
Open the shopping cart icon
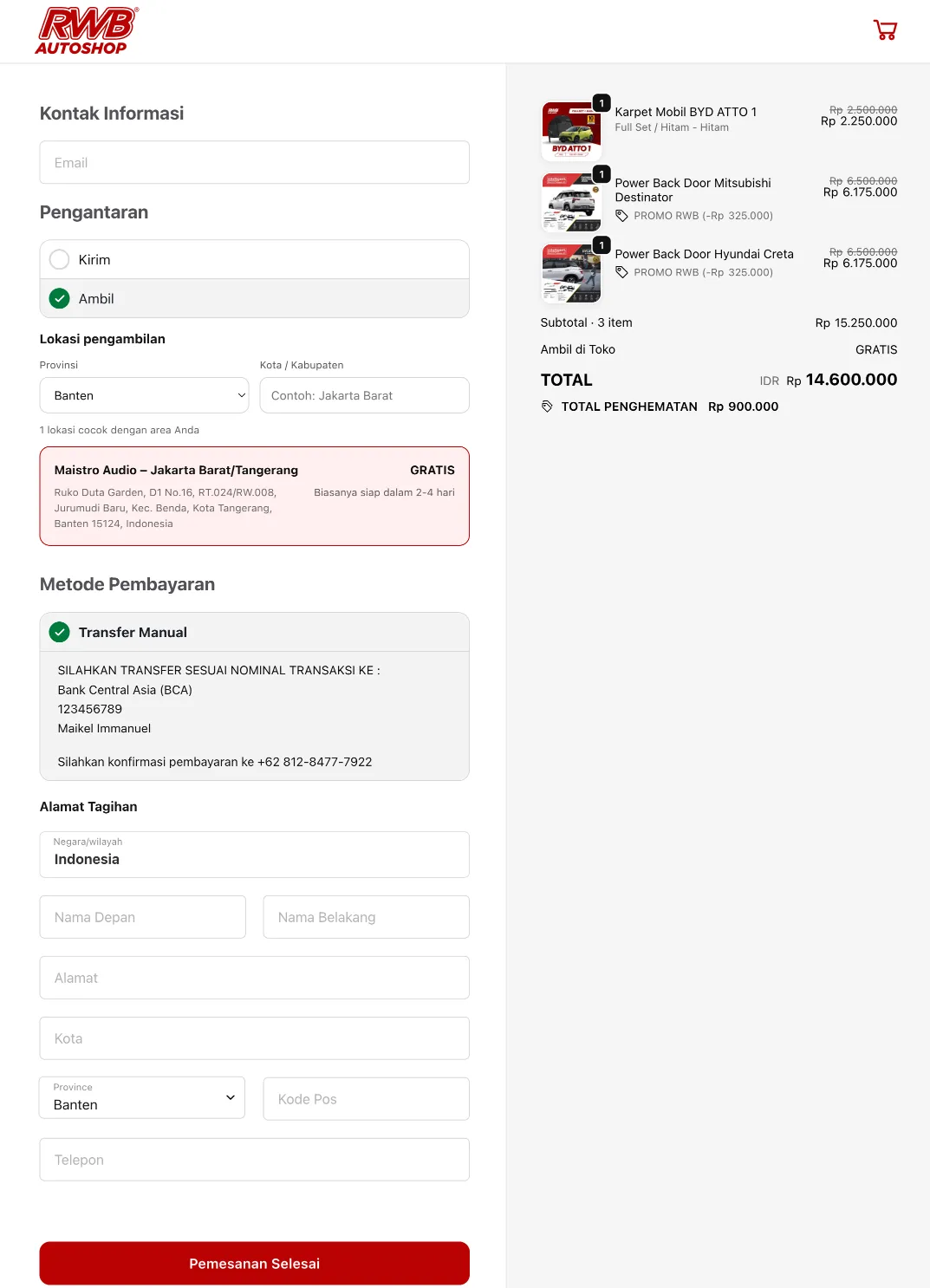(x=885, y=29)
